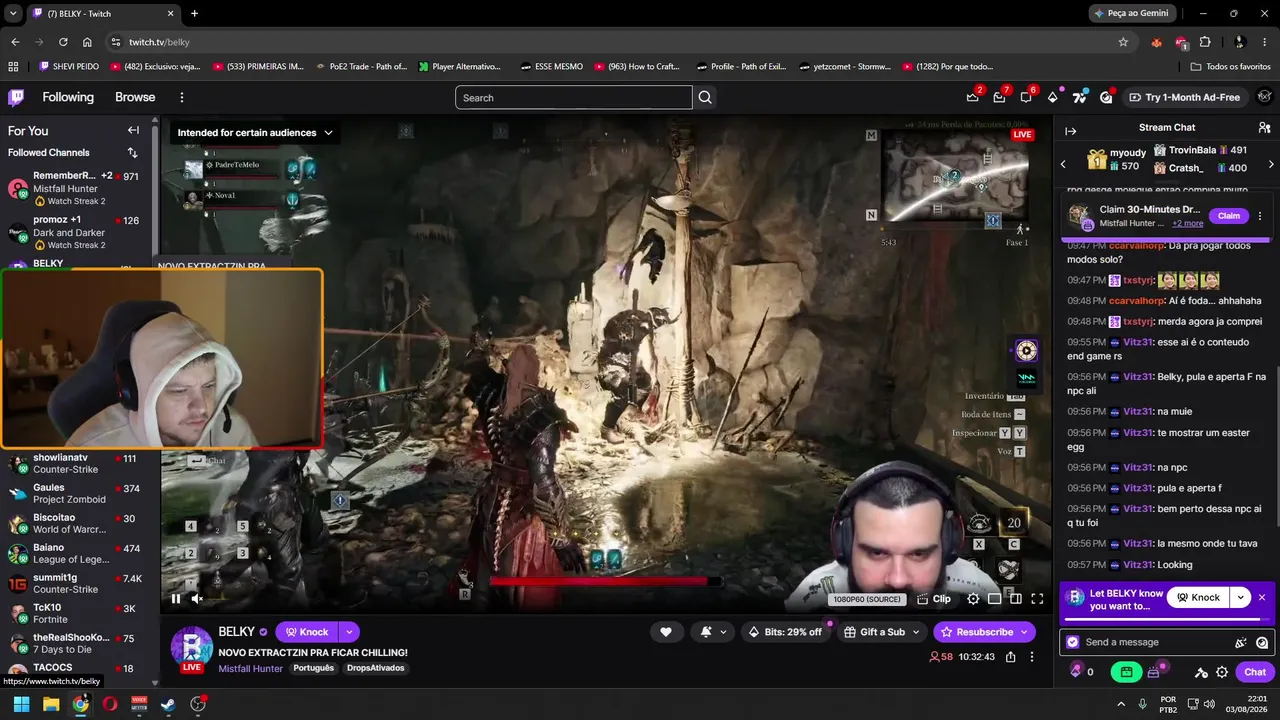Open the Gift a Sub dropdown
The width and height of the screenshot is (1280, 720).
pos(881,632)
